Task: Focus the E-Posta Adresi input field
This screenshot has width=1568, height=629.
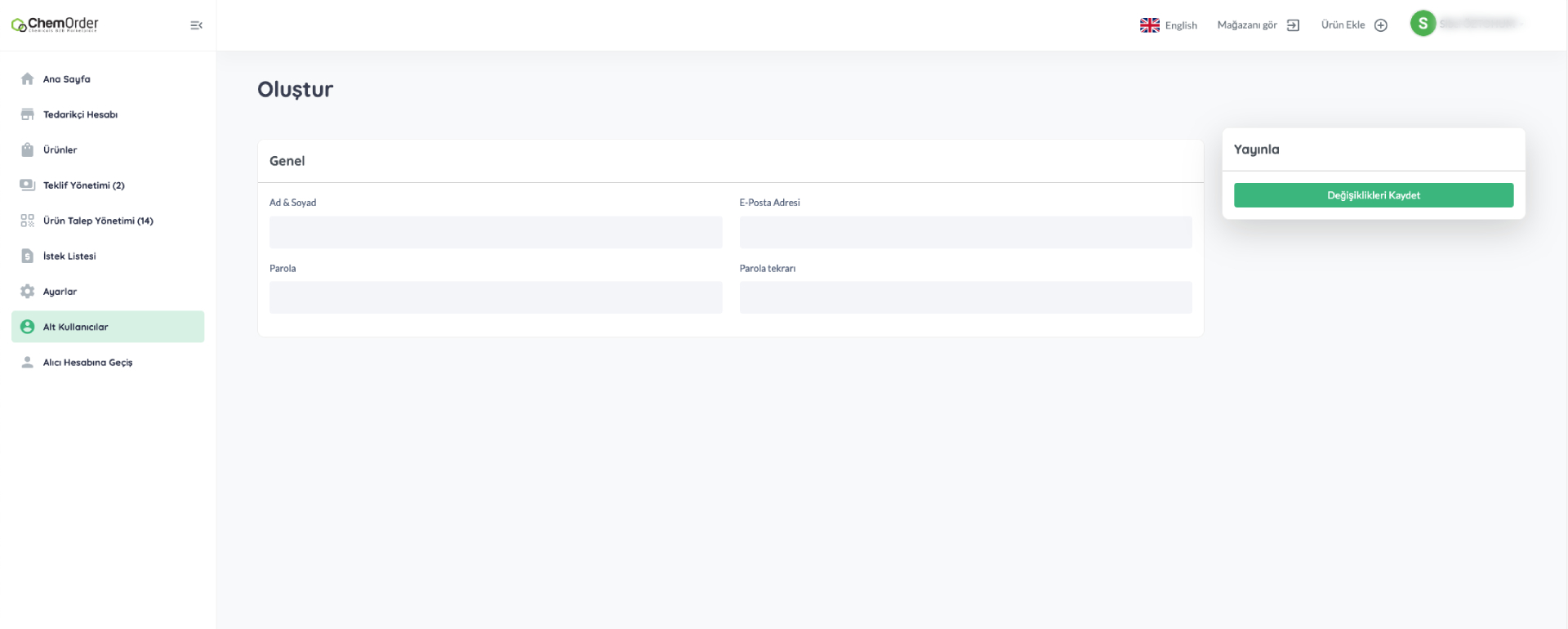Action: tap(965, 232)
